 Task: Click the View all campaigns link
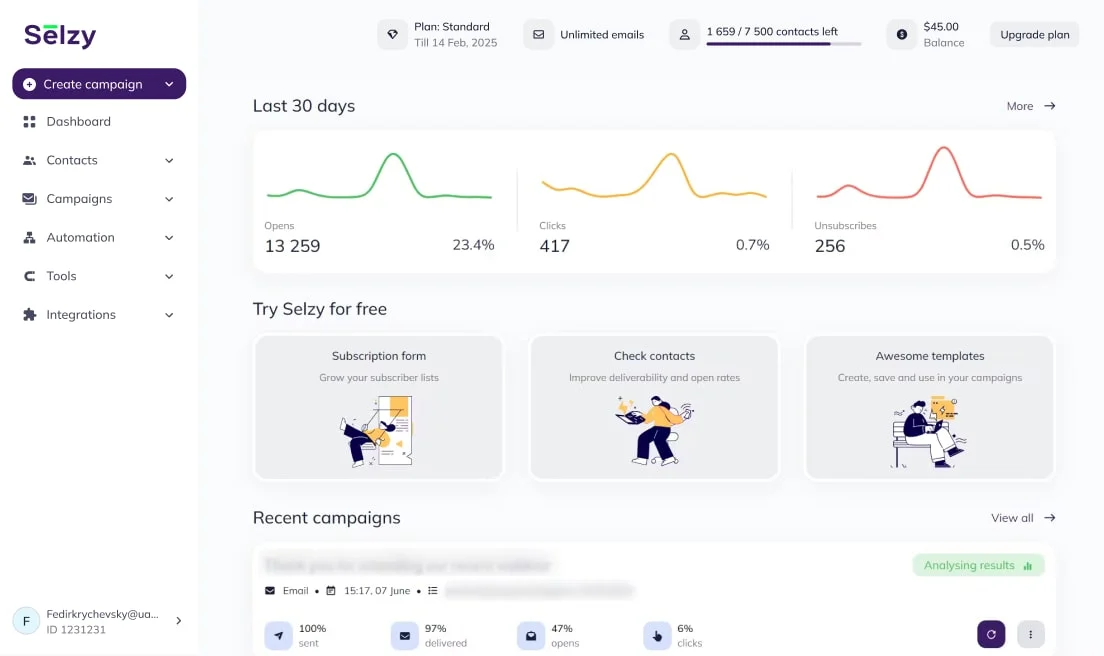pos(1022,518)
